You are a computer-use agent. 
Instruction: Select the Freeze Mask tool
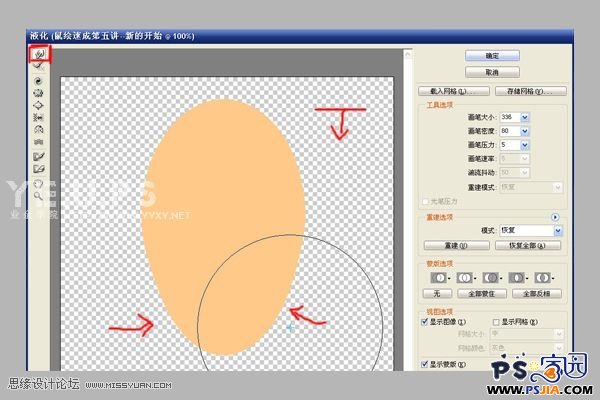(x=39, y=156)
